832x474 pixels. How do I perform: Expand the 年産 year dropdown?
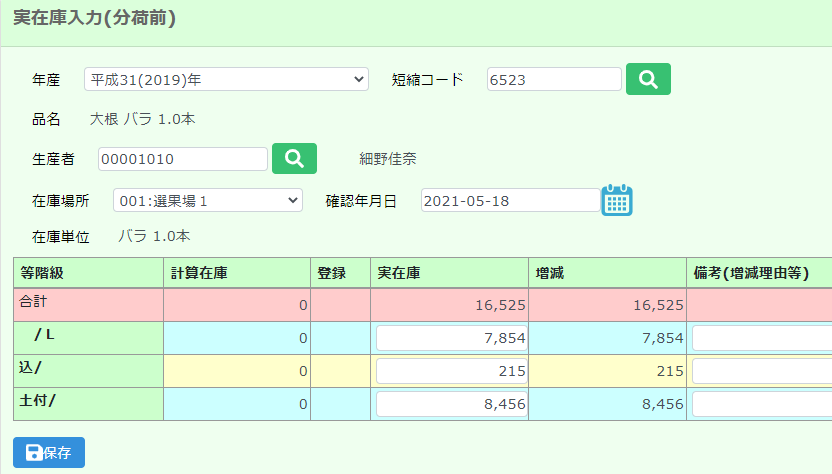(x=226, y=79)
